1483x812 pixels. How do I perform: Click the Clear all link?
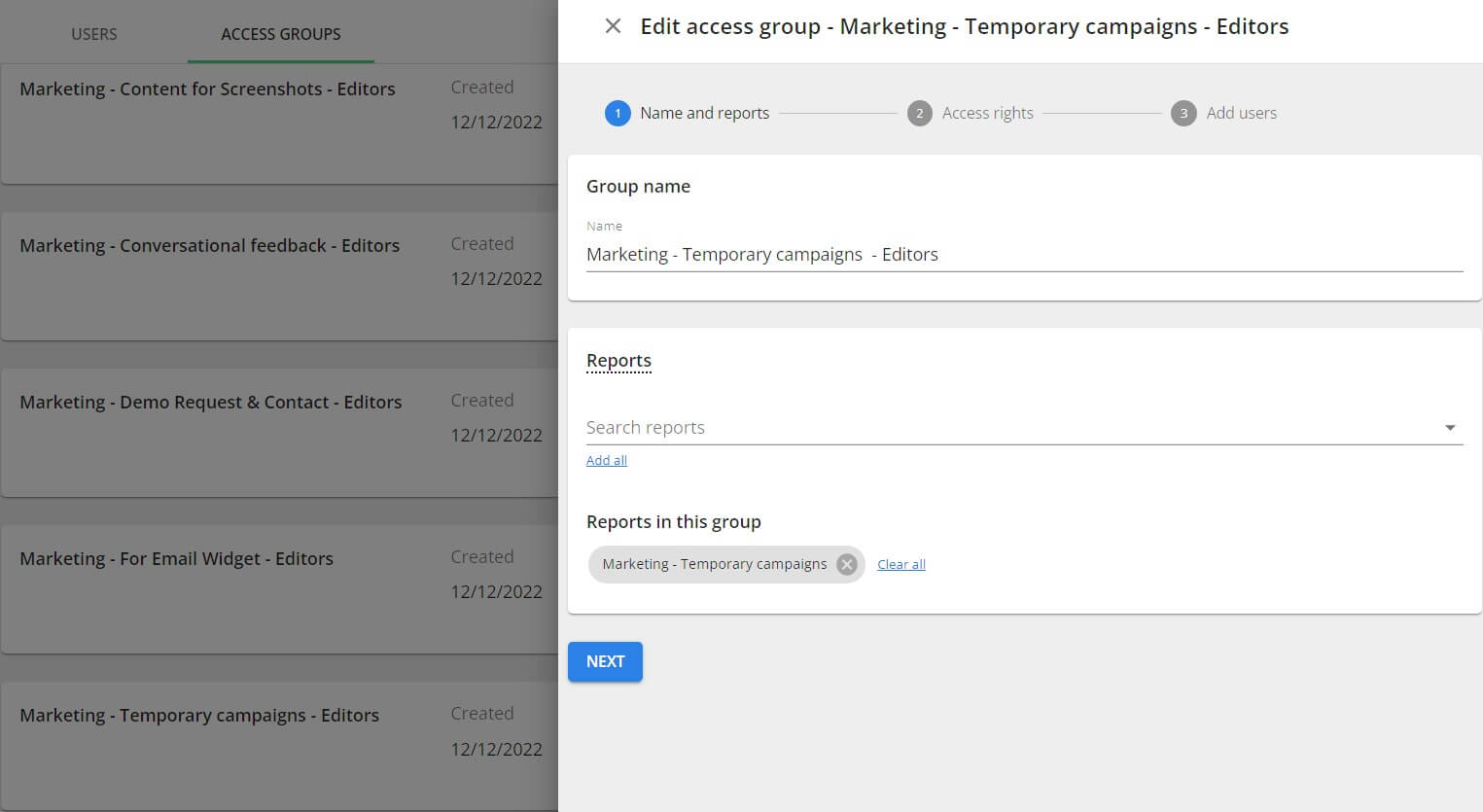tap(900, 564)
